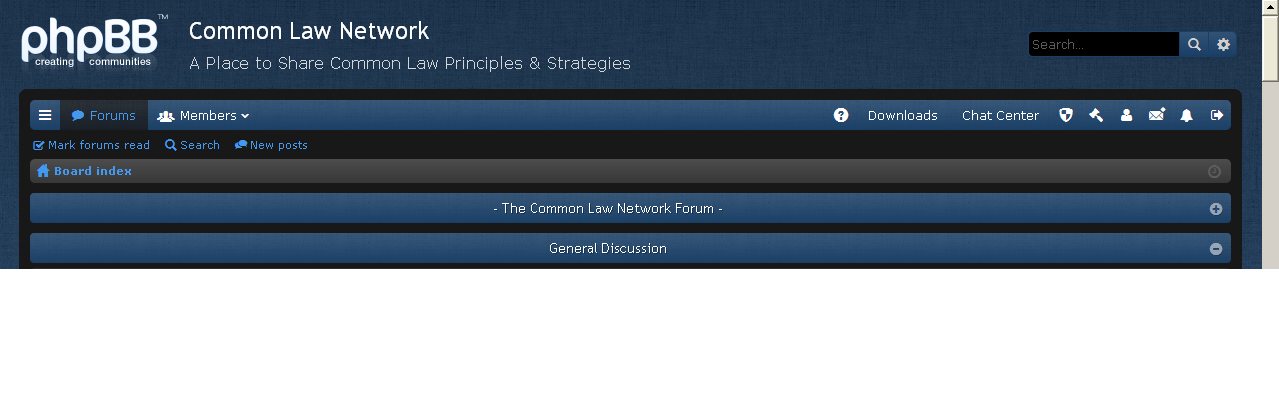Click Mark forums read link
Image resolution: width=1279 pixels, height=400 pixels.
(92, 145)
